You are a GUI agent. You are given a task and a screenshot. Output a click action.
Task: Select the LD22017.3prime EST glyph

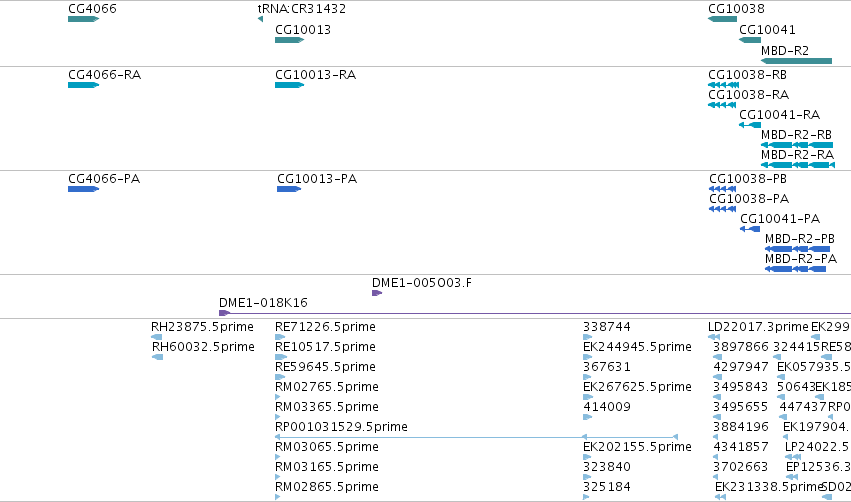coord(714,337)
